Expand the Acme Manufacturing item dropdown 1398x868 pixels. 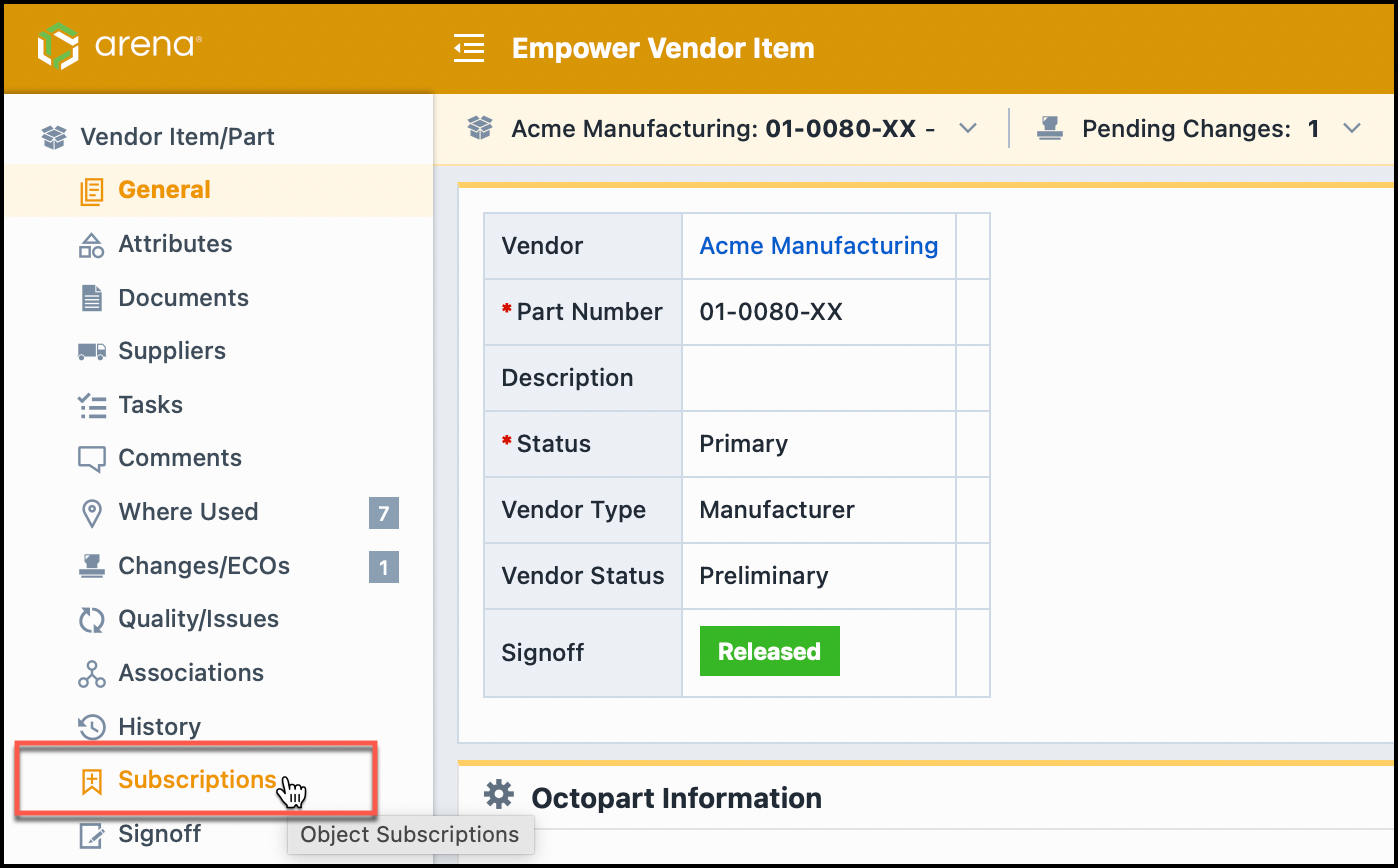967,128
